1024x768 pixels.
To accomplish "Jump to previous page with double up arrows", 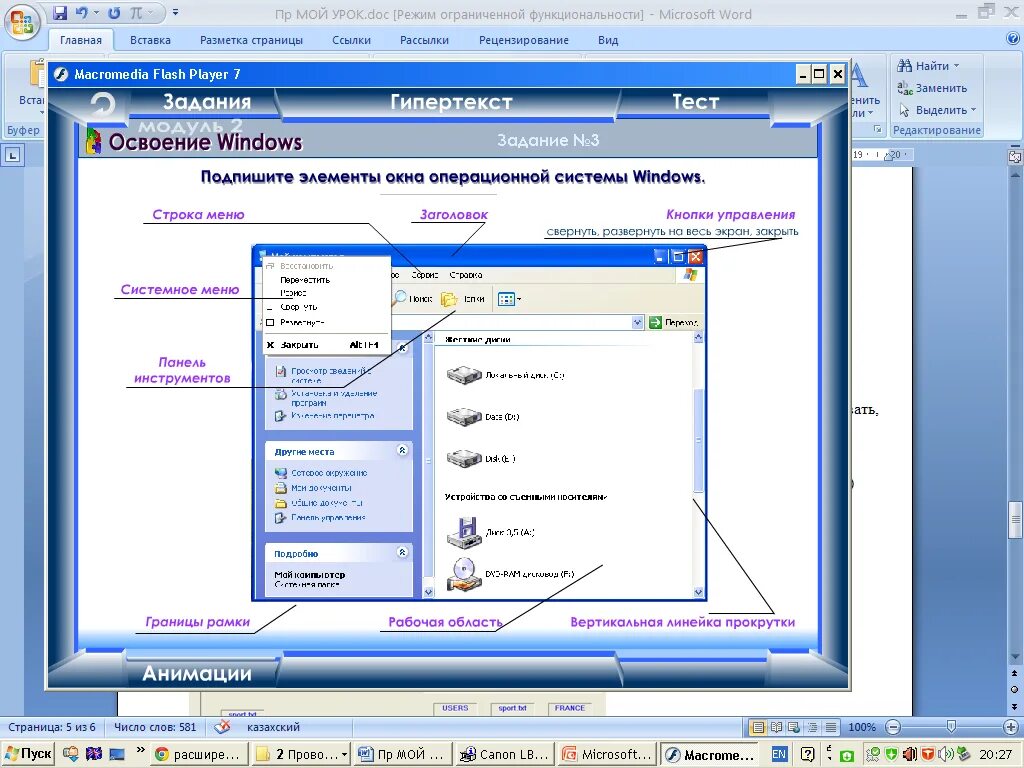I will (x=1014, y=673).
